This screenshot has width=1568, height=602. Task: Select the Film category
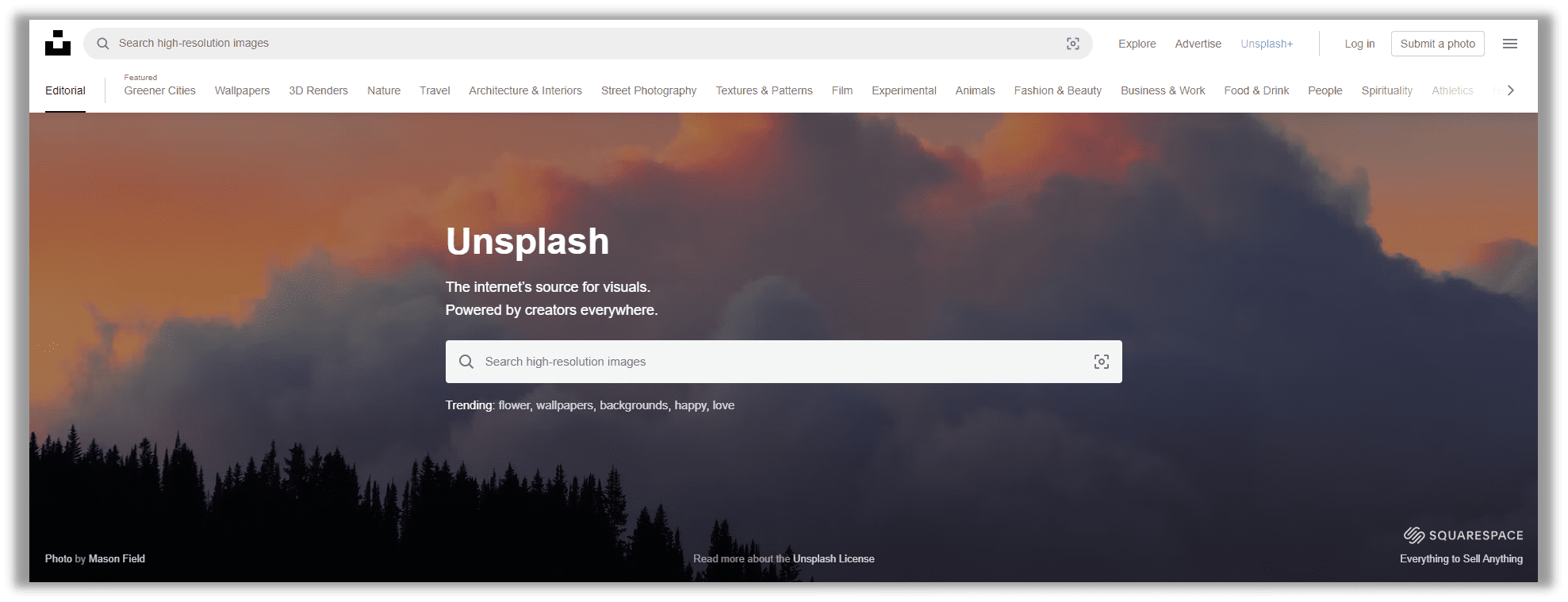click(x=842, y=90)
